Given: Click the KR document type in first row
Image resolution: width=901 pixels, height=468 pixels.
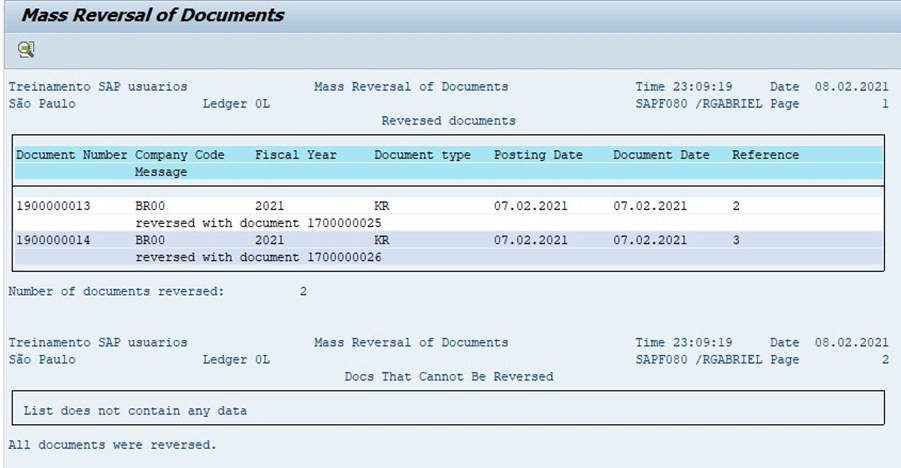Looking at the screenshot, I should [382, 206].
